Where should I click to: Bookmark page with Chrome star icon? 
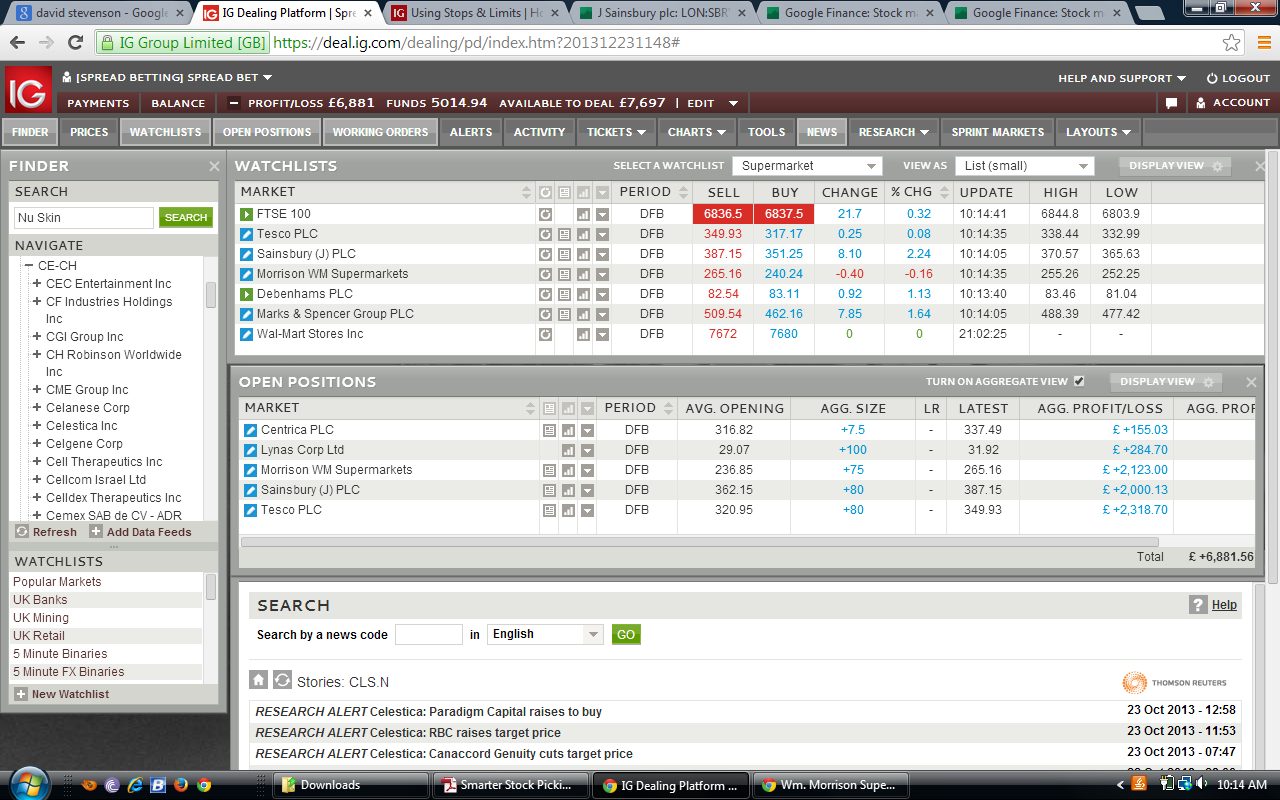[x=1232, y=43]
